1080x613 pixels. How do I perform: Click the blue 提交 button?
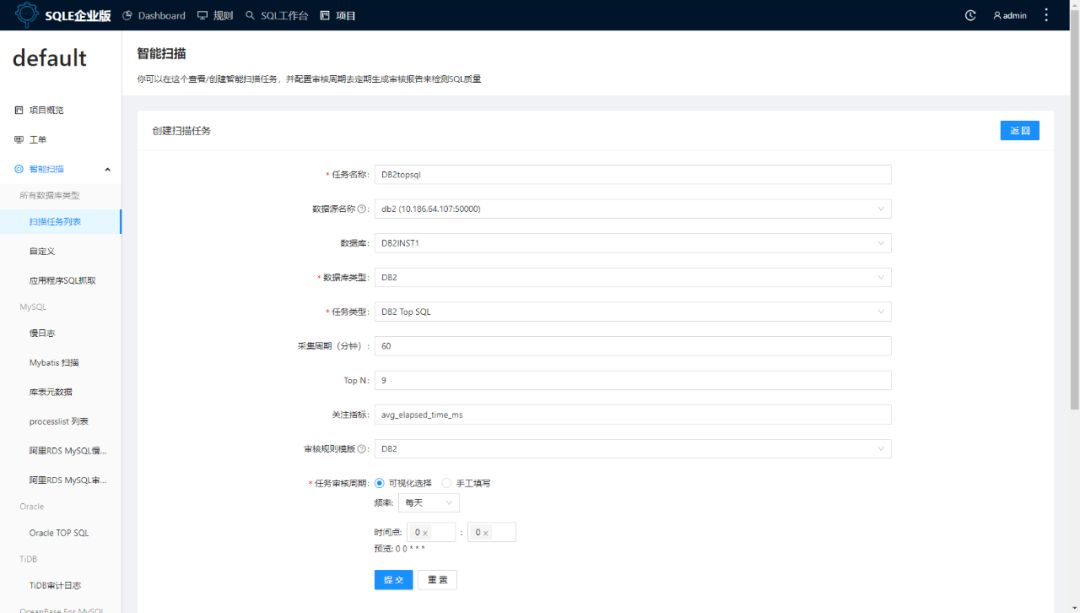click(x=393, y=580)
